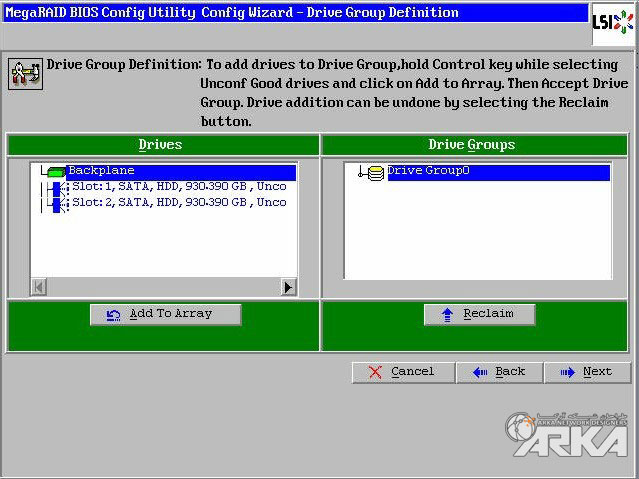
Task: Click the blue up arrow Reclaim icon
Action: [446, 314]
